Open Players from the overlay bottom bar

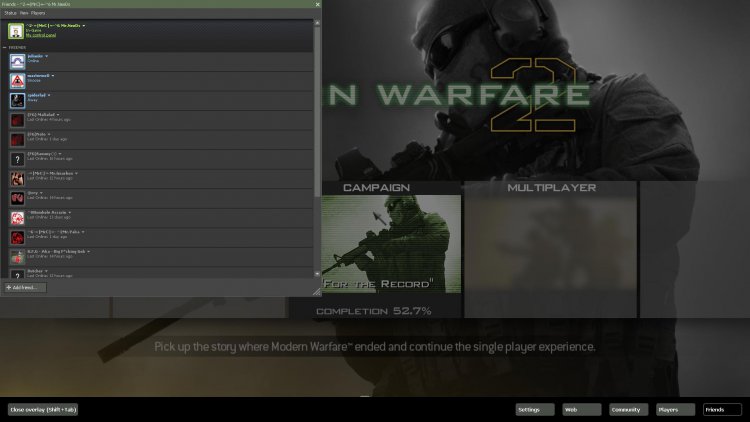tap(675, 410)
